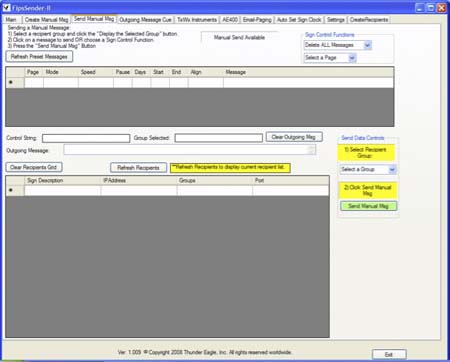Click the Refresh Preset Messages button
This screenshot has height=362, width=450.
point(39,57)
